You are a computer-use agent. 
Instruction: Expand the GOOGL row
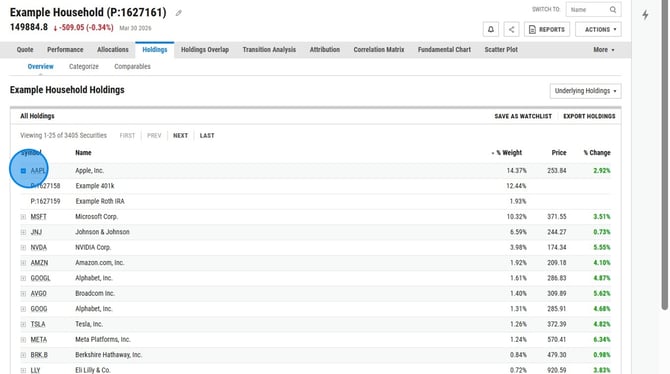[24, 278]
